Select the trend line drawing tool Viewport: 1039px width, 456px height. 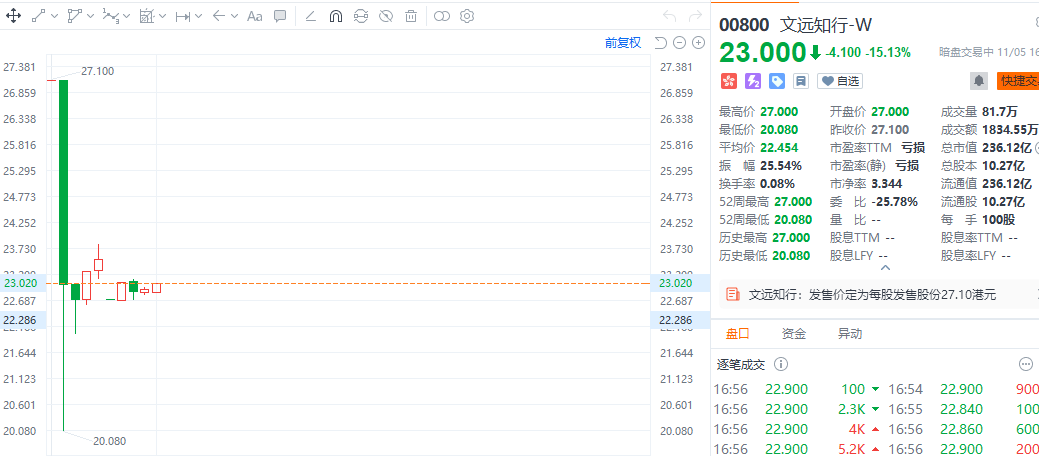pyautogui.click(x=39, y=17)
